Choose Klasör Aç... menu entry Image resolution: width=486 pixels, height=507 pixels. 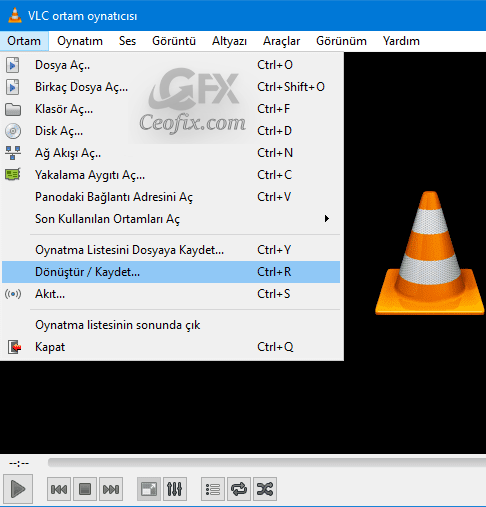tap(171, 109)
